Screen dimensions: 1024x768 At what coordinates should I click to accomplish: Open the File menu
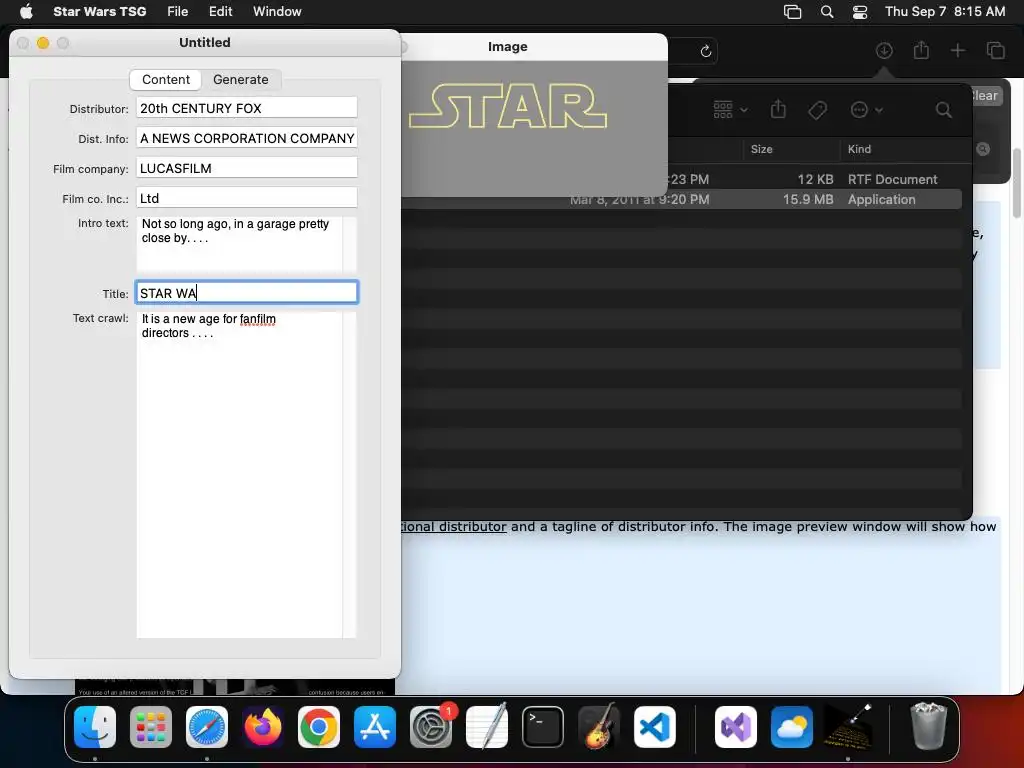(177, 11)
